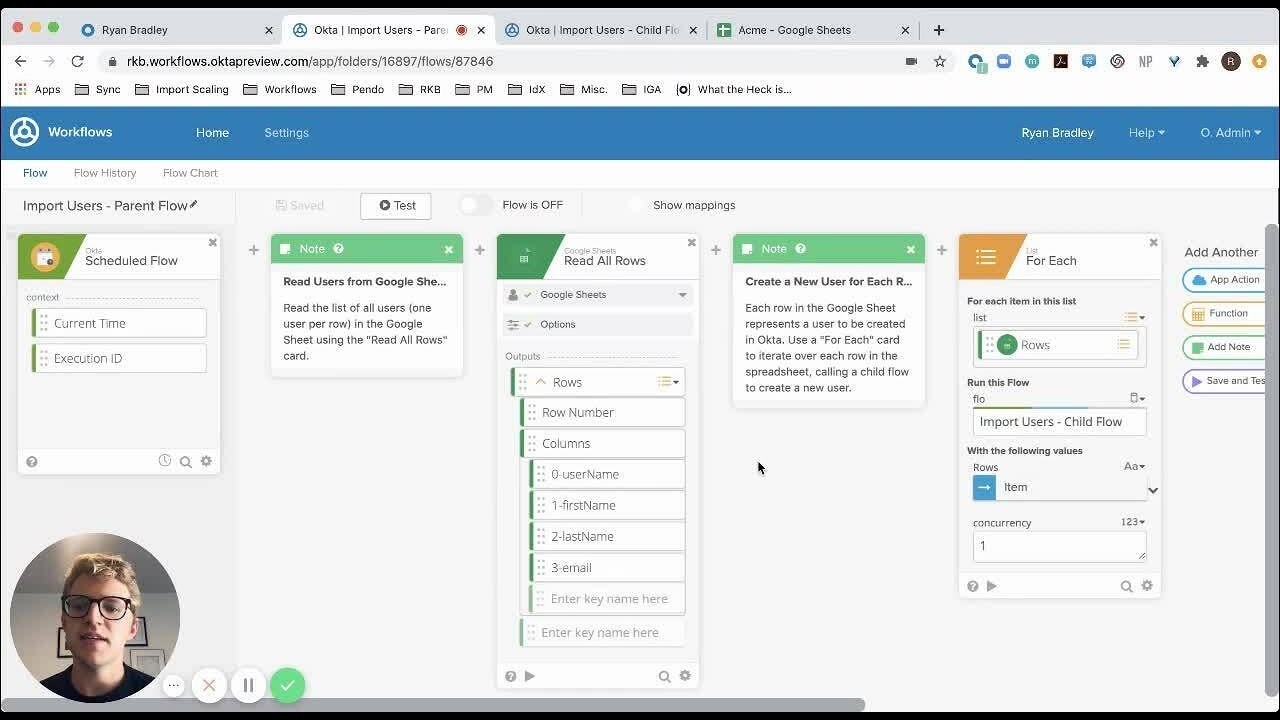Open Settings in top navigation
This screenshot has height=720, width=1280.
click(x=286, y=132)
